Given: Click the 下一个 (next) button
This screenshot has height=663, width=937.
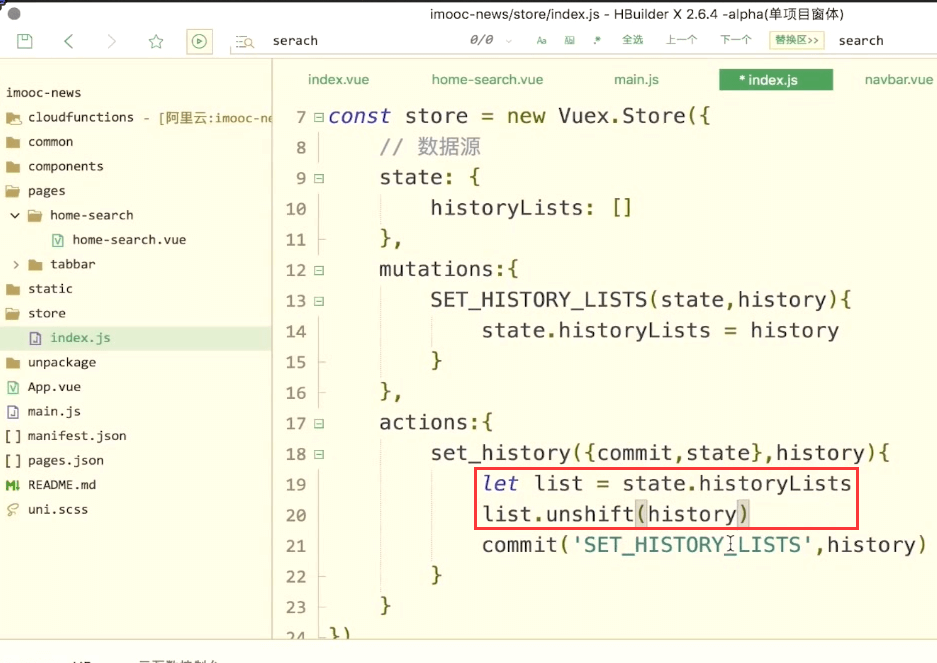Looking at the screenshot, I should pos(736,40).
